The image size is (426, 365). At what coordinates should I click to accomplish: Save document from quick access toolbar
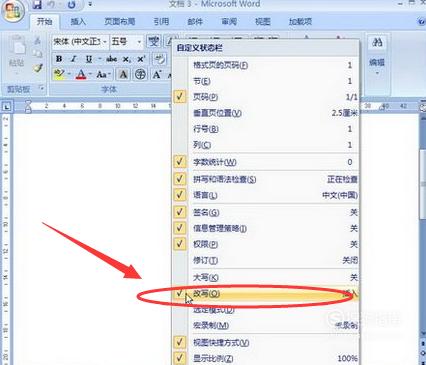pos(38,5)
